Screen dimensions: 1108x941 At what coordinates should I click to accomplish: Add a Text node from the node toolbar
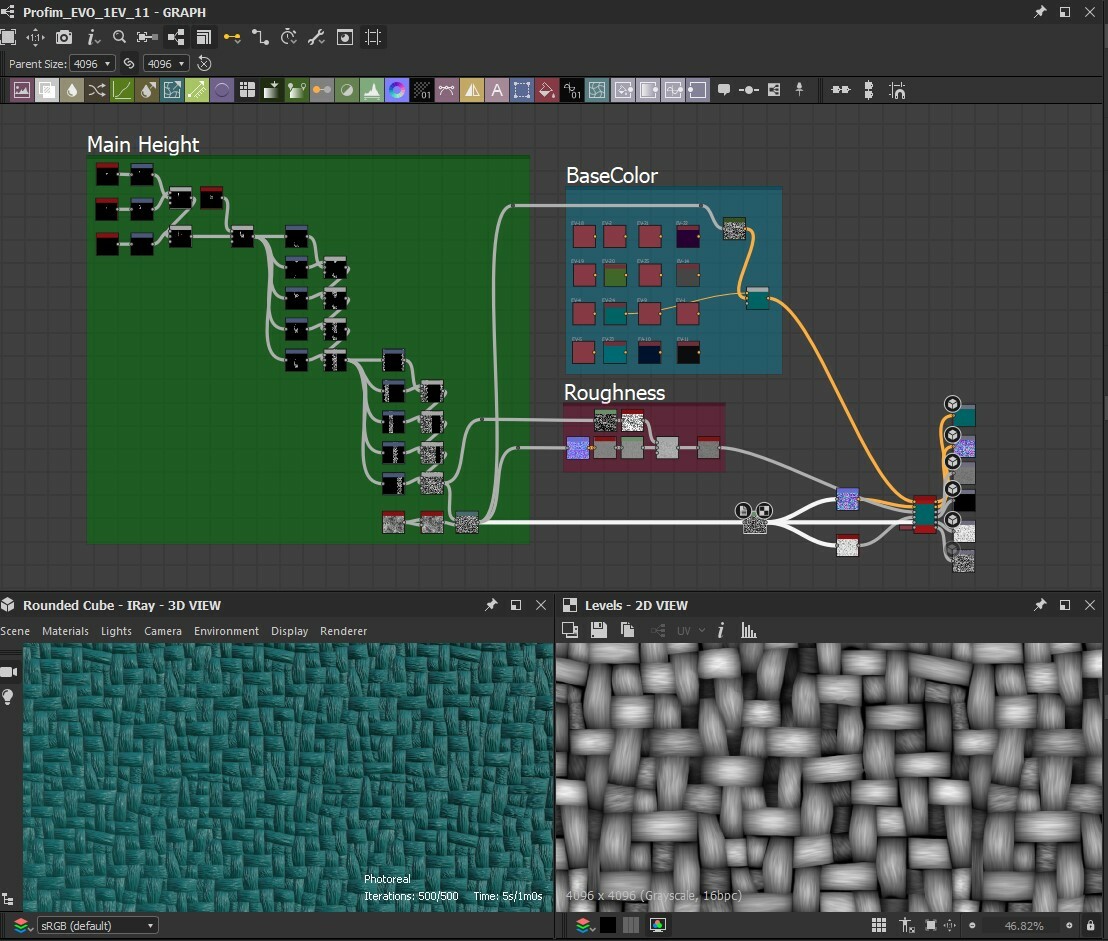[x=497, y=90]
